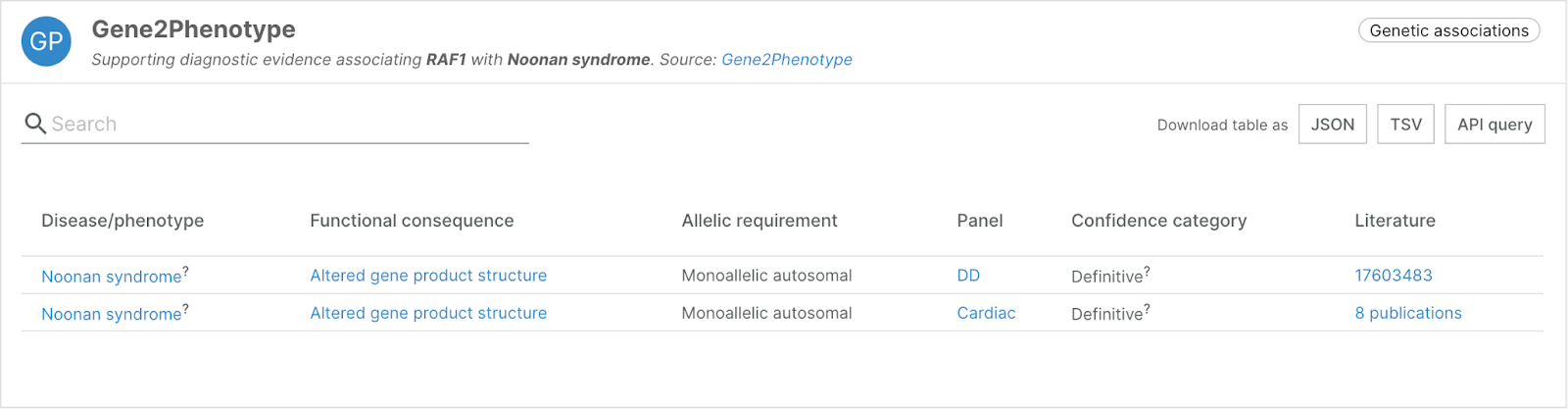Screen dimensions: 1568x409
Task: Click the question mark beside first Noonan syndrome
Action: coord(186,271)
